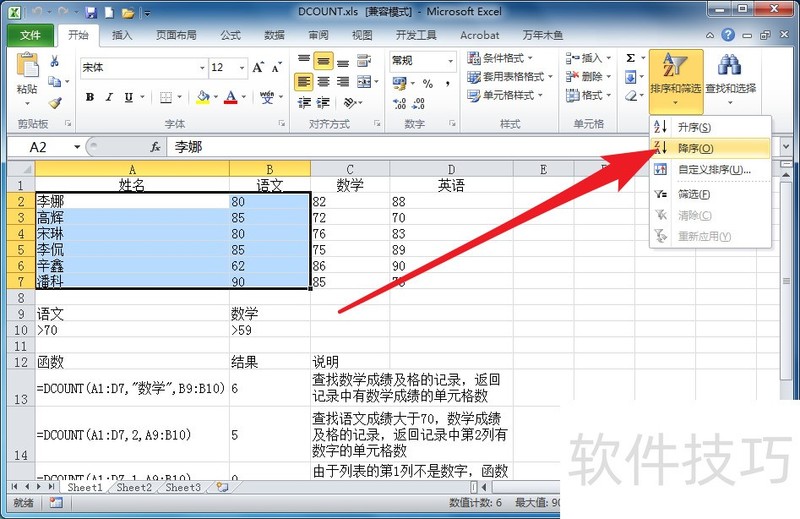This screenshot has height=519, width=800.
Task: Open the font name box 宋体
Action: (143, 67)
